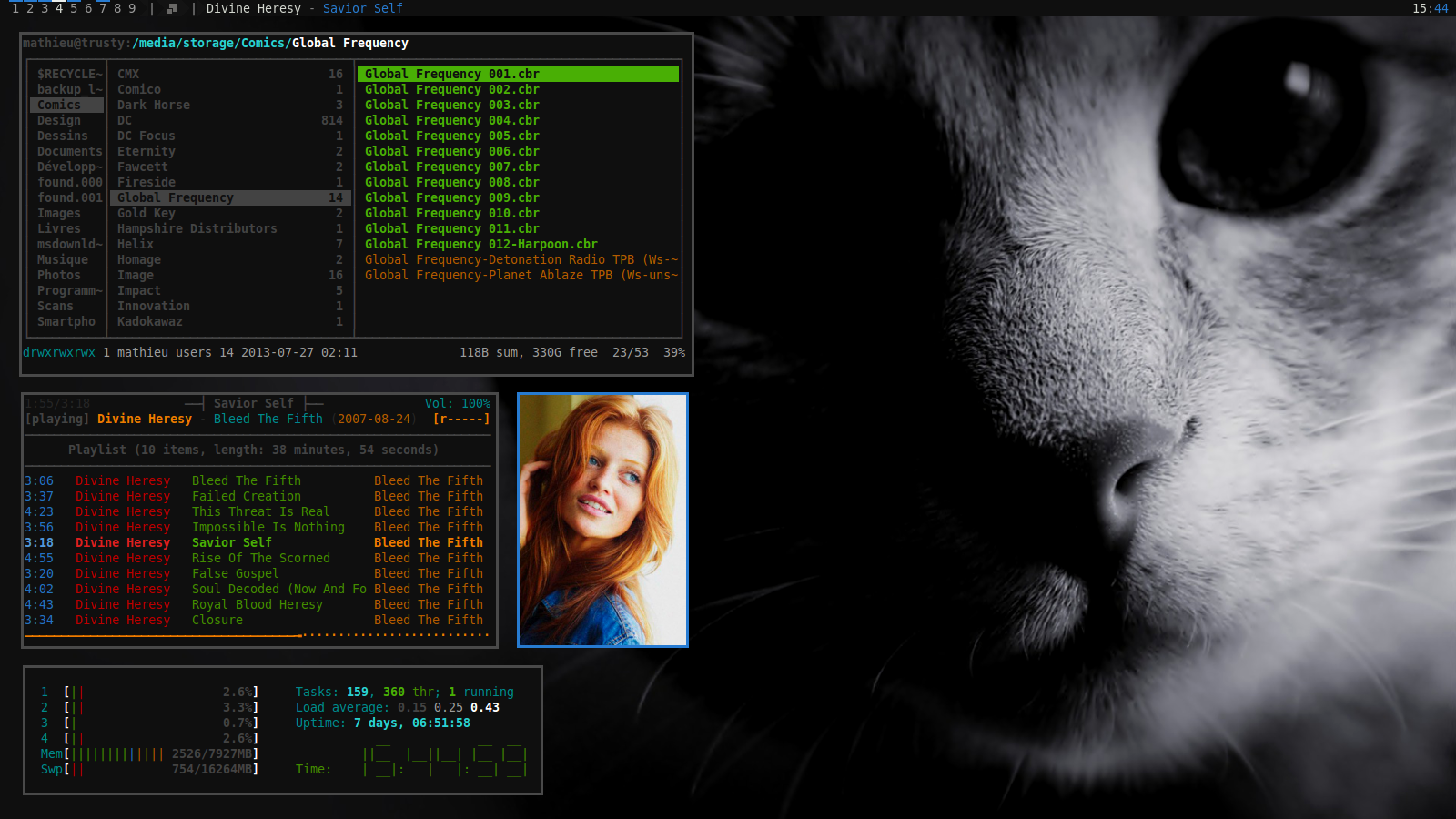Click the layout icon in top bar

coord(172,8)
